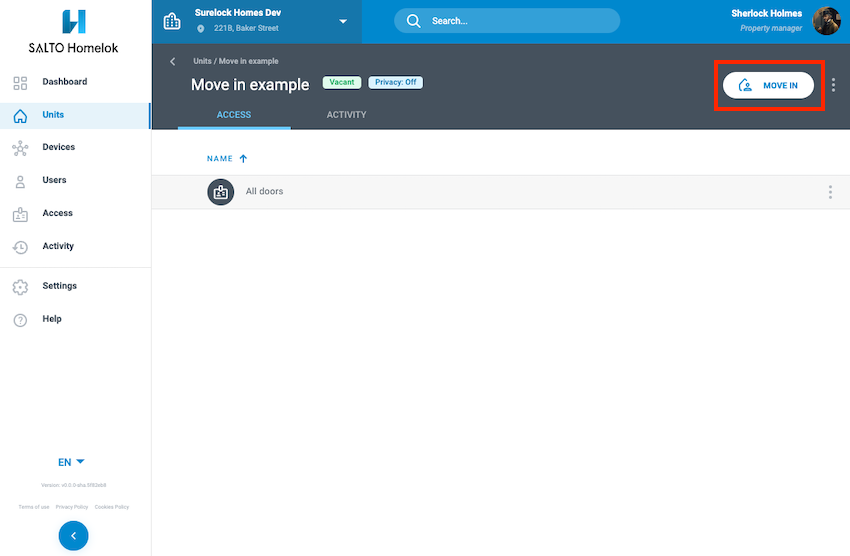This screenshot has height=556, width=850.
Task: Click the All doors access badge icon
Action: coord(220,192)
